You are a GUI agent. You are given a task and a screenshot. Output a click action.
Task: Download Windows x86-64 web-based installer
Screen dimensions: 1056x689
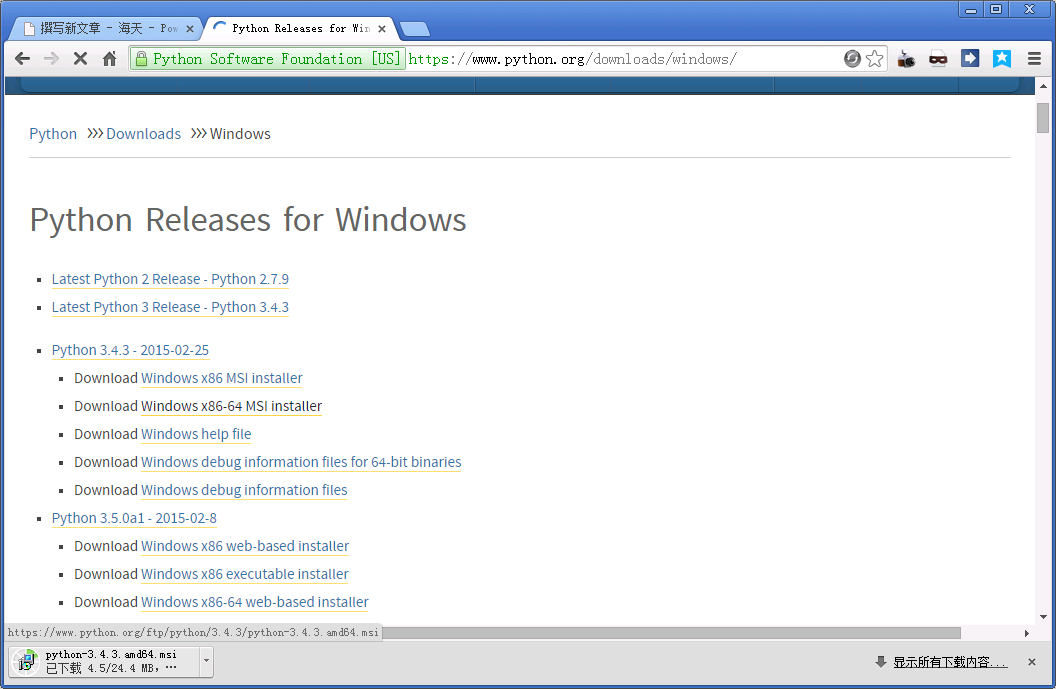click(x=255, y=602)
